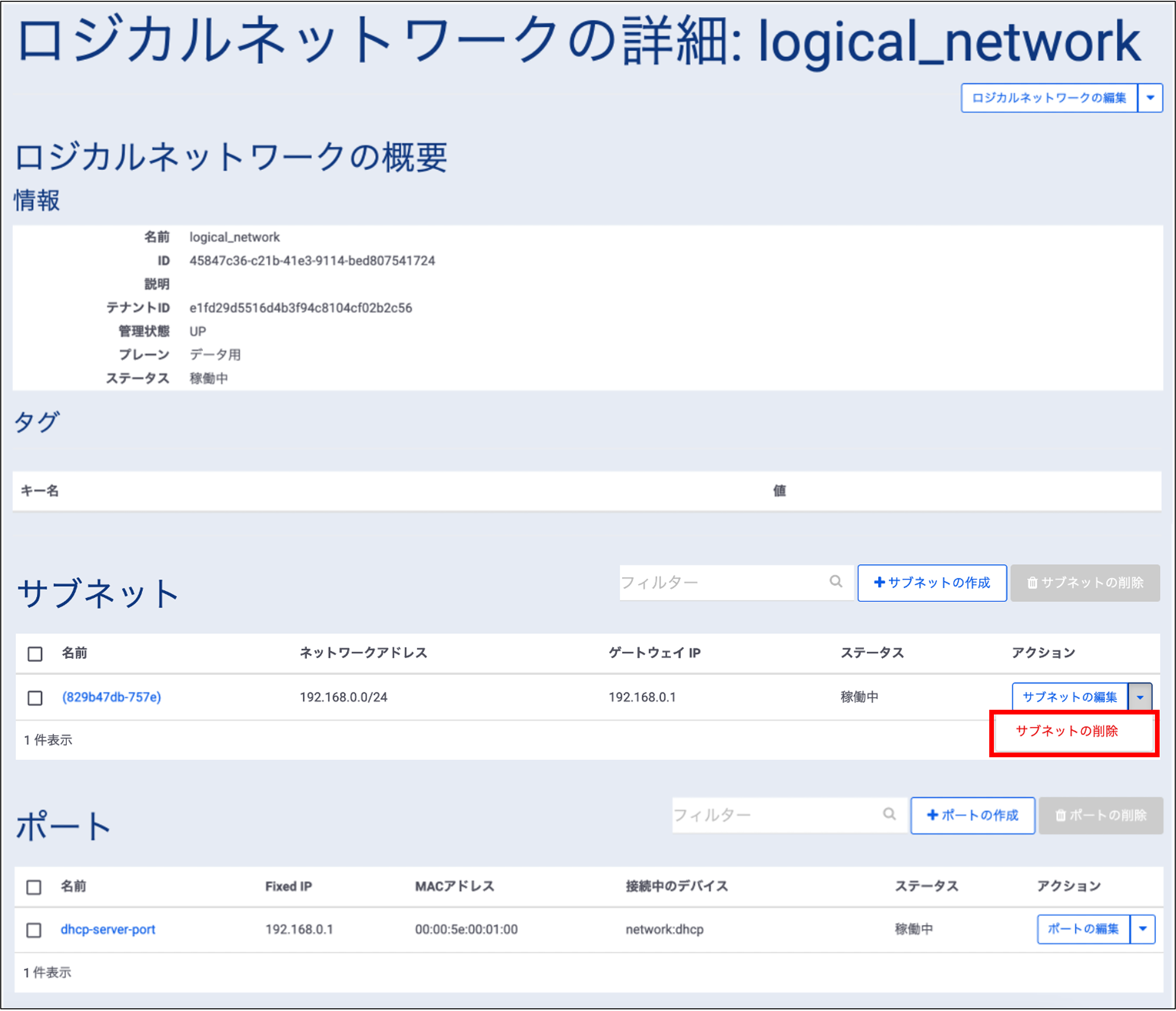Open the dhcp-server-port link

108,929
